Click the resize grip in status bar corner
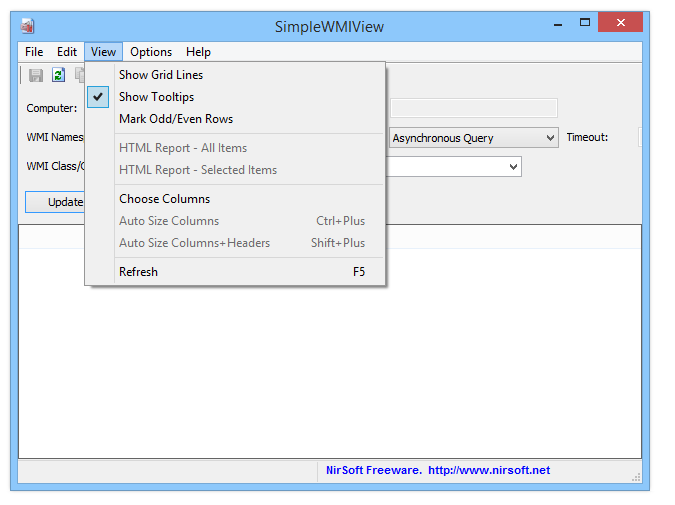Image resolution: width=675 pixels, height=505 pixels. (636, 477)
